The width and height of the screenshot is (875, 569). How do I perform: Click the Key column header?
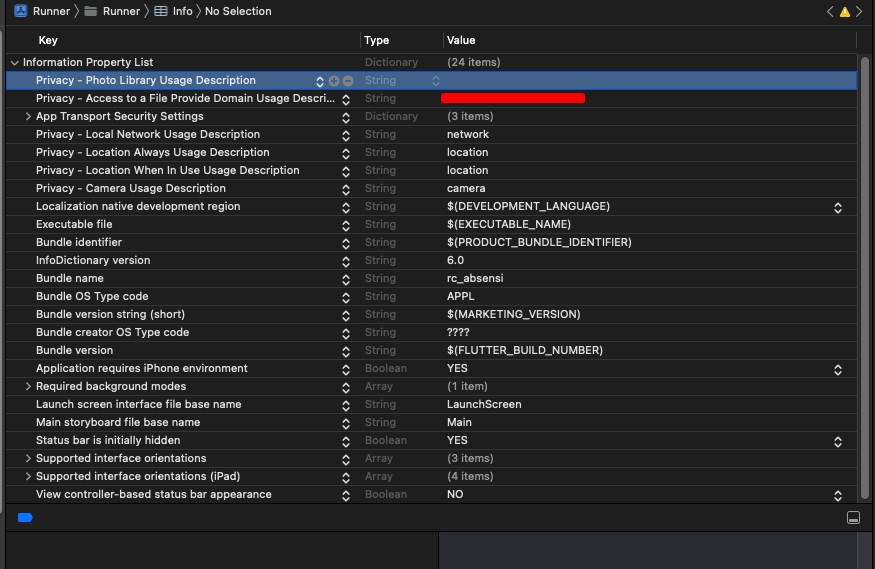tap(48, 40)
